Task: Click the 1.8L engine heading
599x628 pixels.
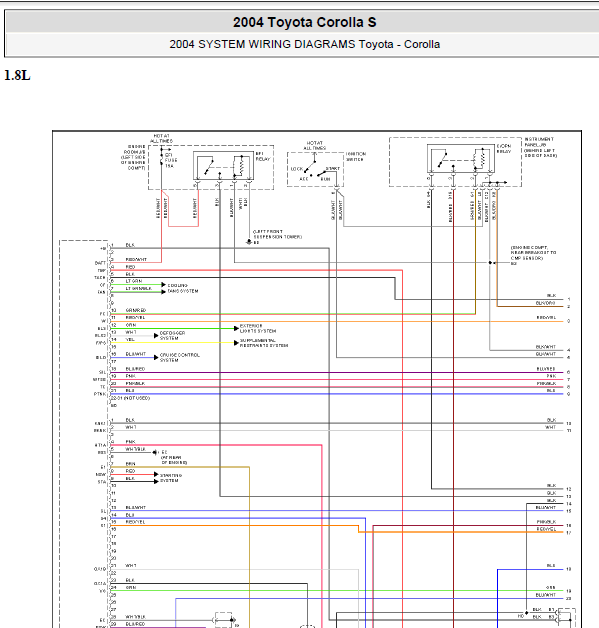Action: coord(17,75)
